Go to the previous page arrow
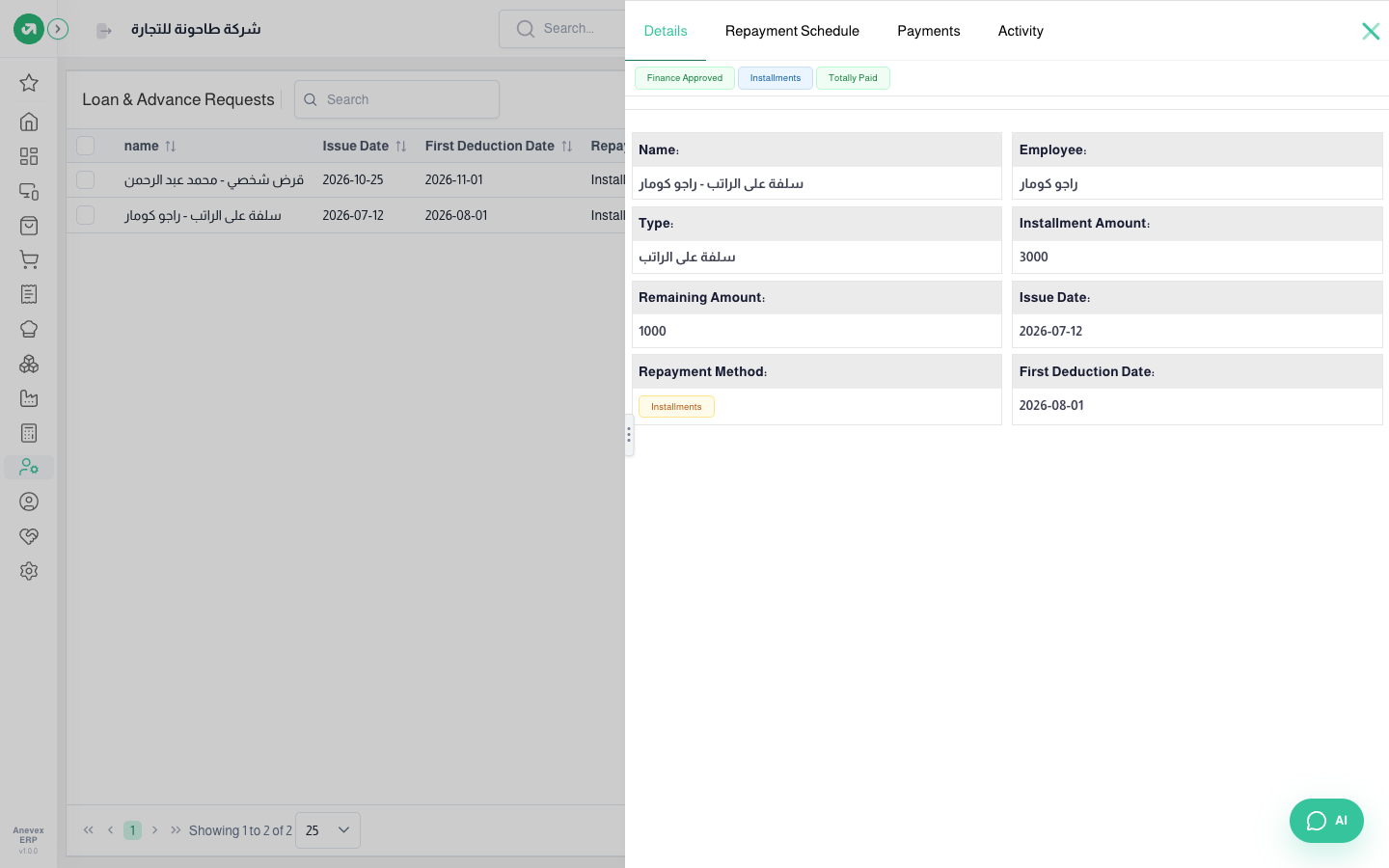 pos(111,830)
